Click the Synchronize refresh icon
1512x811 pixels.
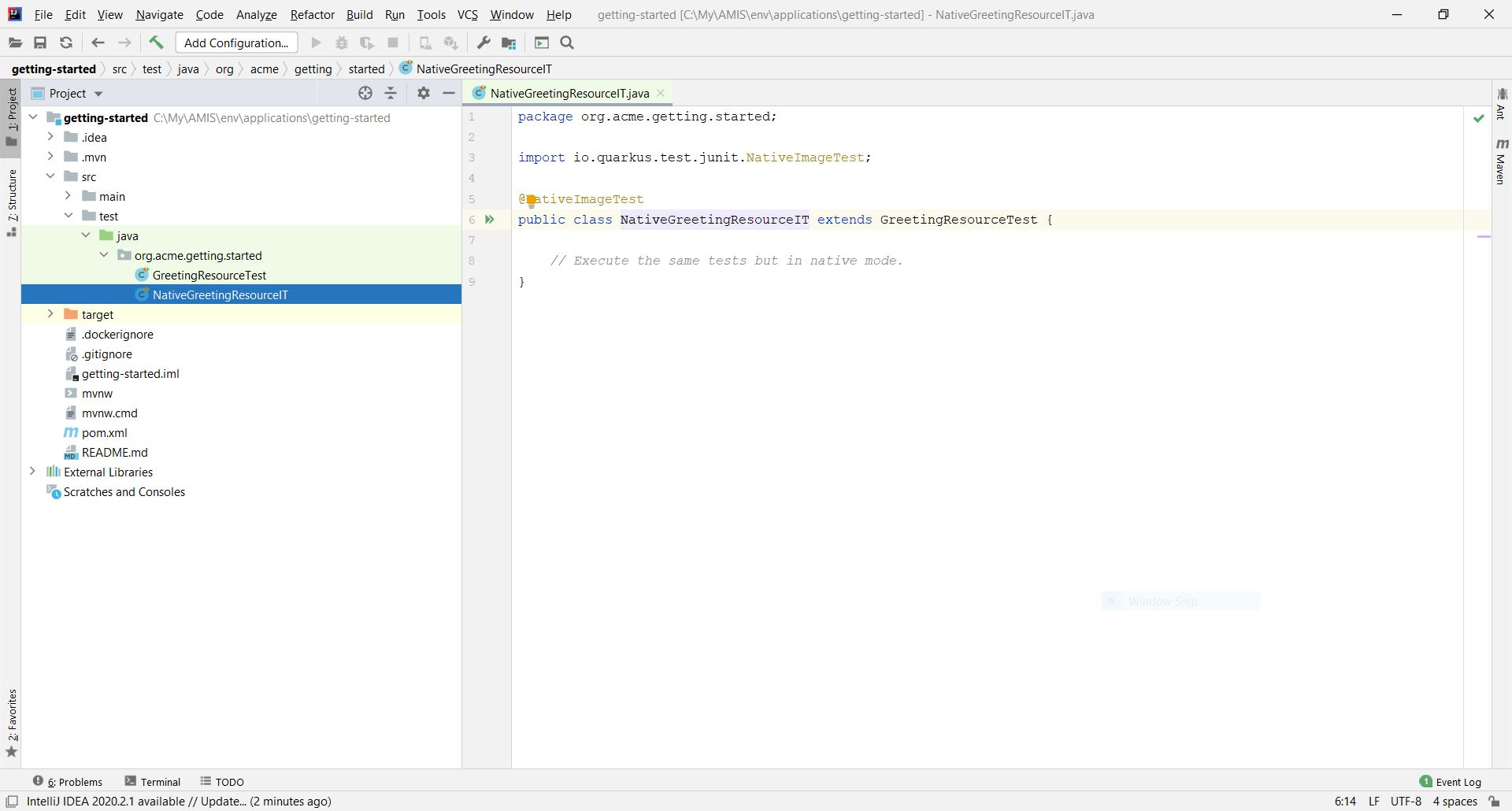pos(66,43)
